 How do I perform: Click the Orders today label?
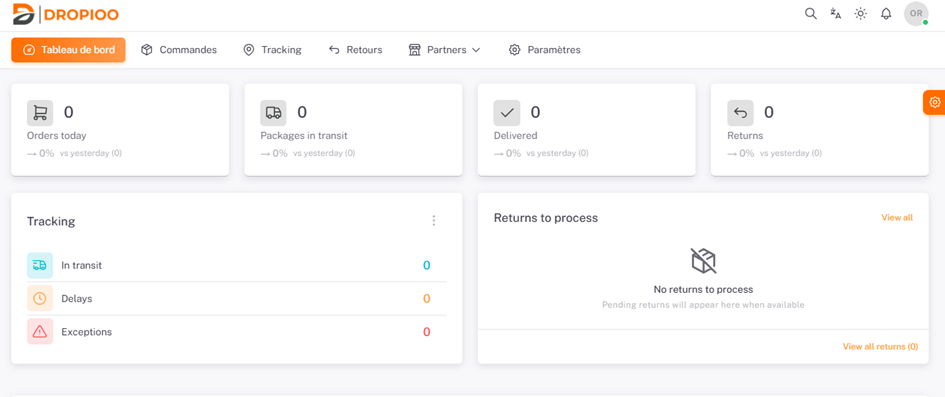[57, 136]
